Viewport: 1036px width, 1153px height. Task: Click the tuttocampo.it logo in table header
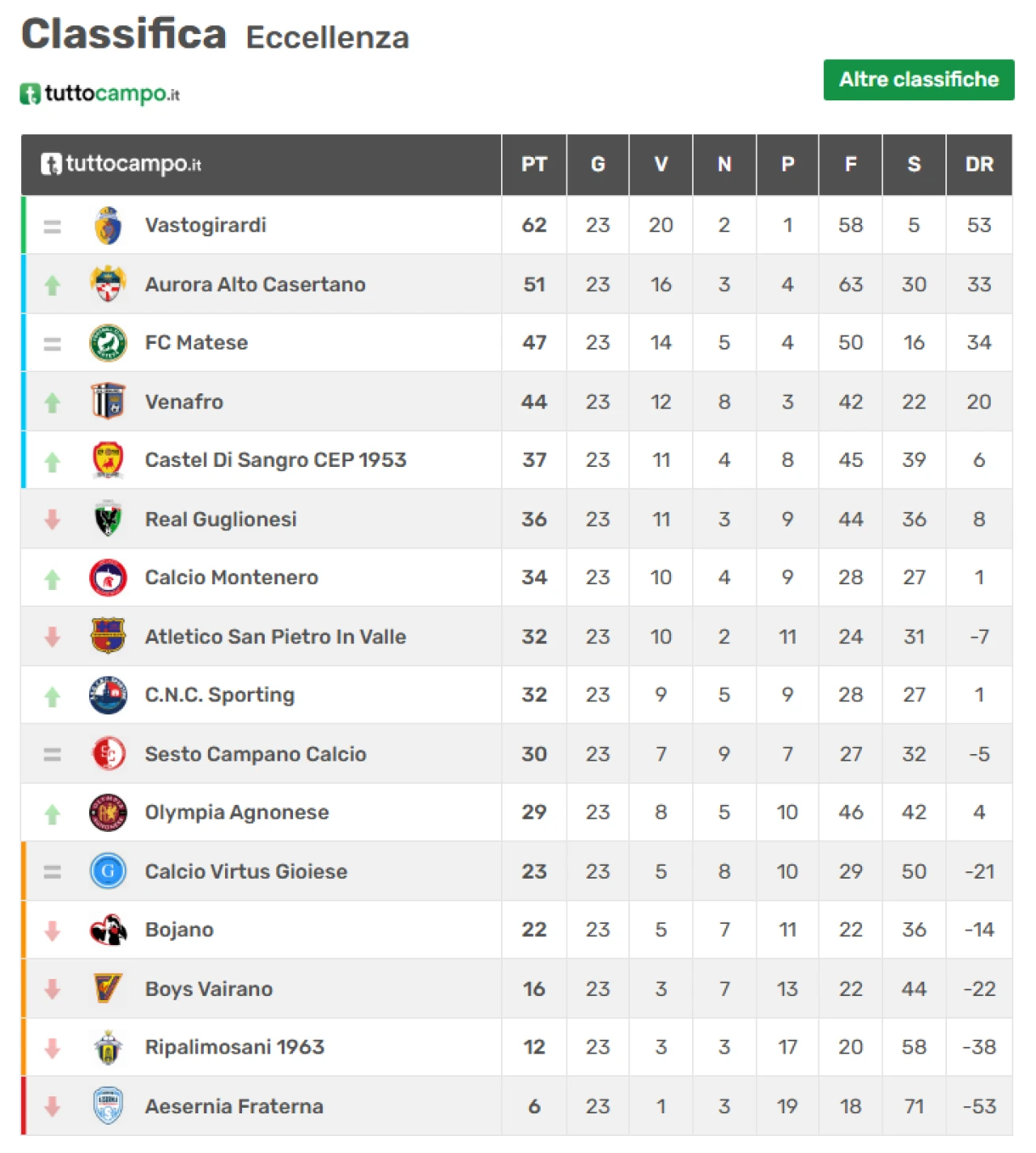121,164
